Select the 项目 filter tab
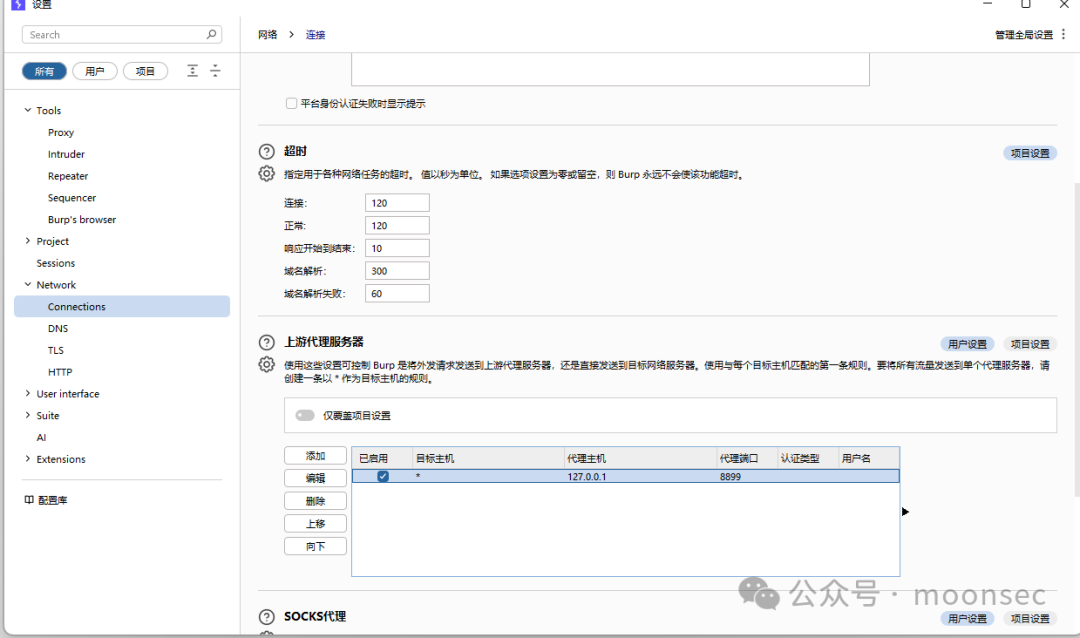Viewport: 1080px width, 638px height. [145, 71]
